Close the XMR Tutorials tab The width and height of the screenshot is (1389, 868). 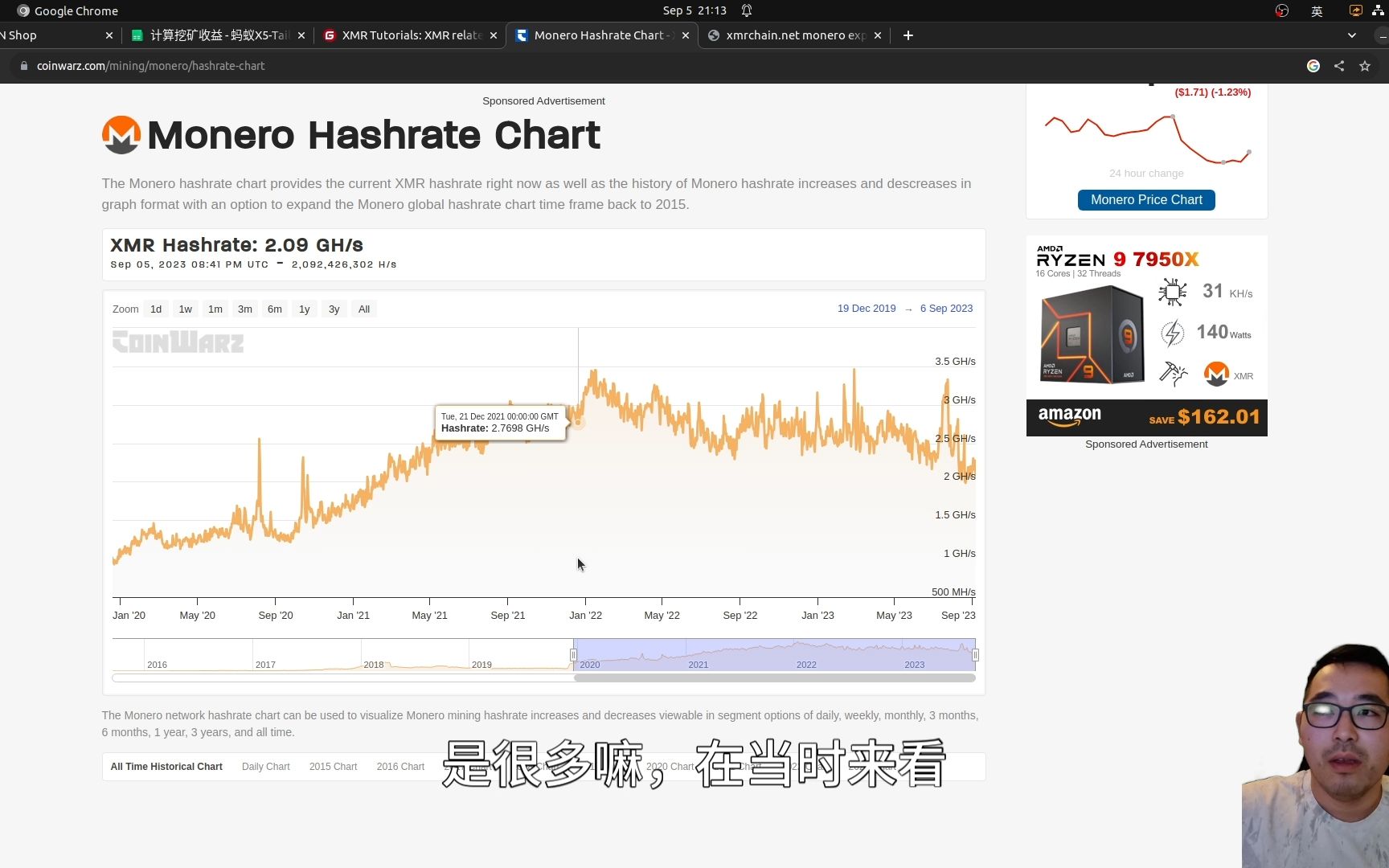[494, 35]
